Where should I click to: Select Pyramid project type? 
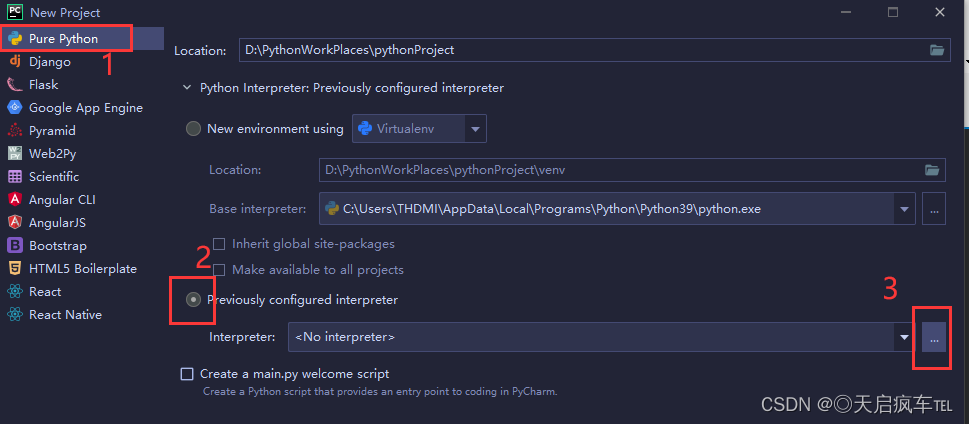[82, 130]
